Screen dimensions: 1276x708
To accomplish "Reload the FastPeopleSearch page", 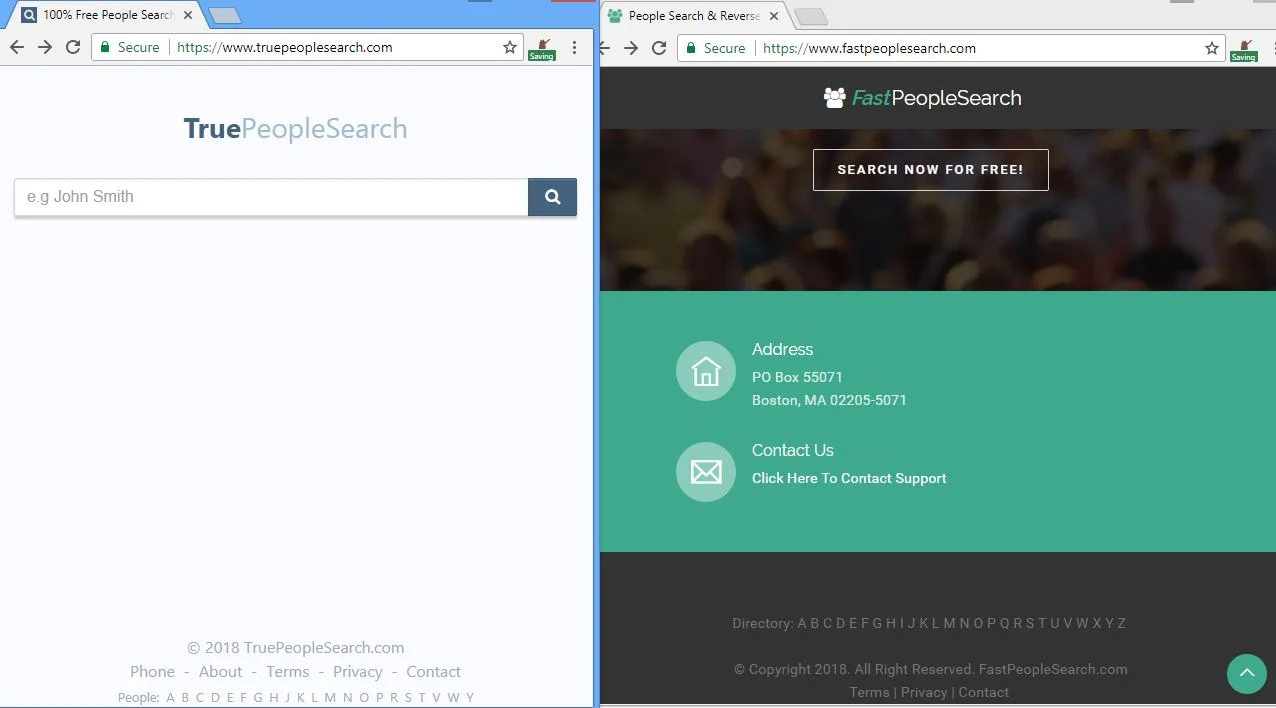I will coord(659,48).
